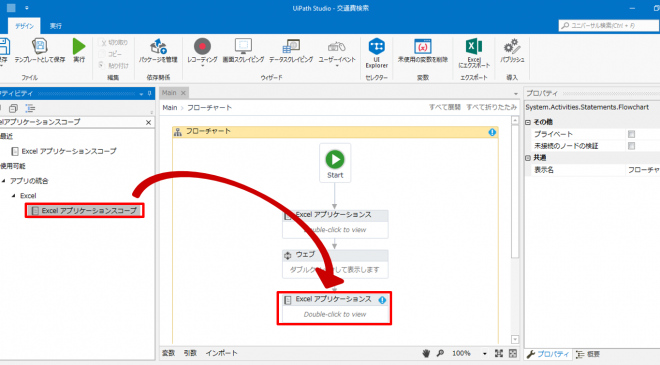
Task: Select top Excel Application Scope node
Action: 335,224
